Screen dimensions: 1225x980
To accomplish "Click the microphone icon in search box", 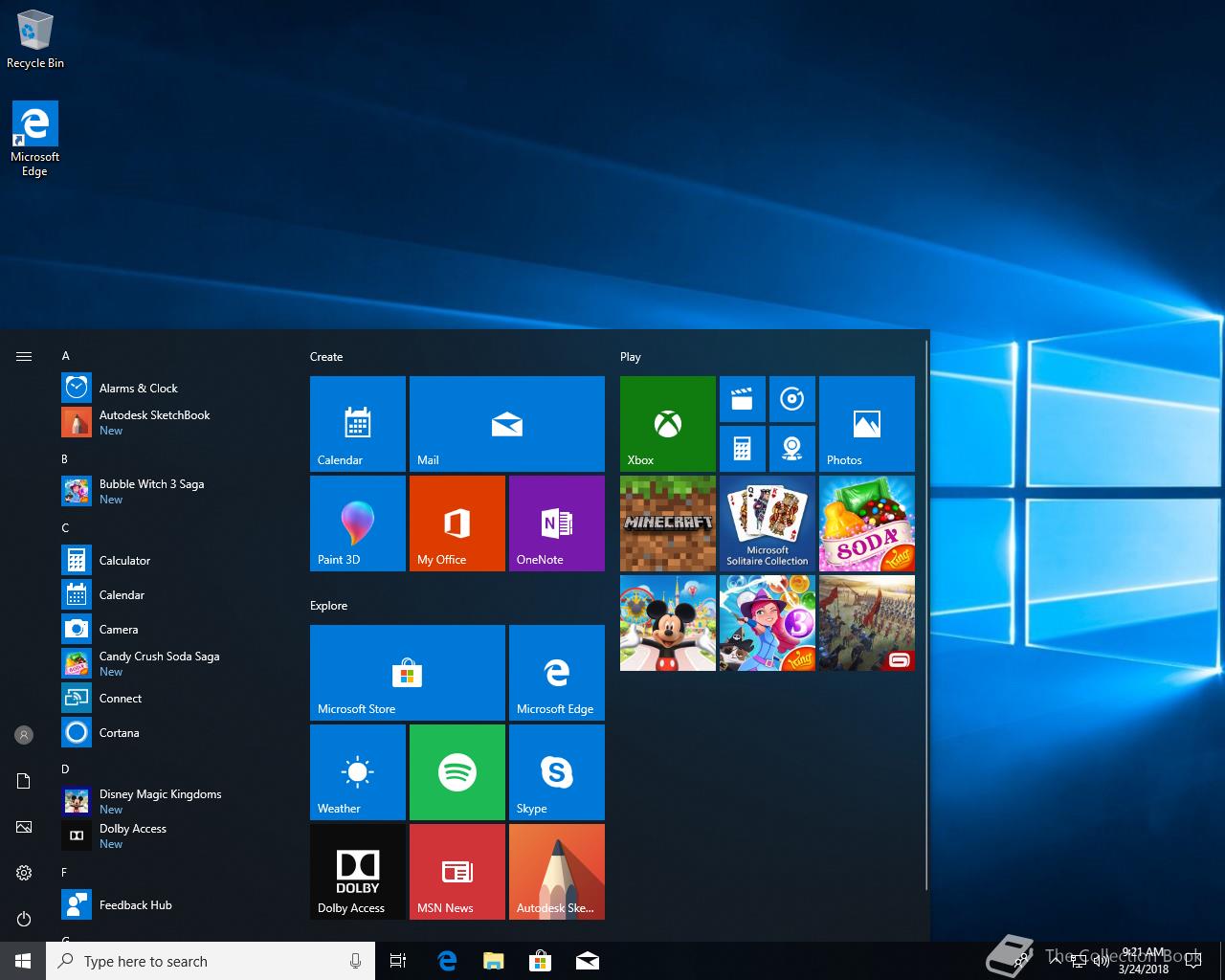I will 355,961.
